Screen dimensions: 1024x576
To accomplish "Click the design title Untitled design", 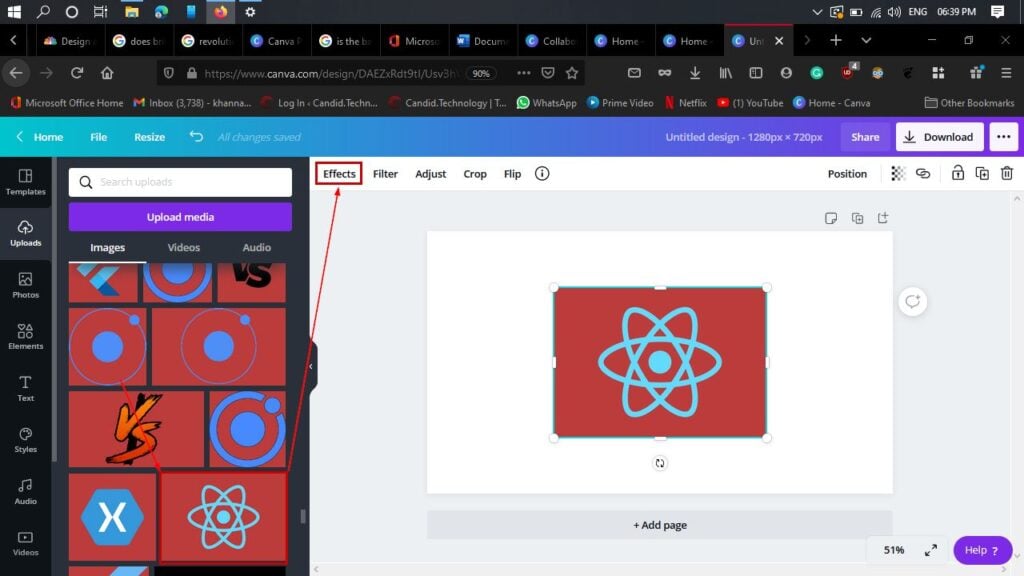I will point(743,136).
